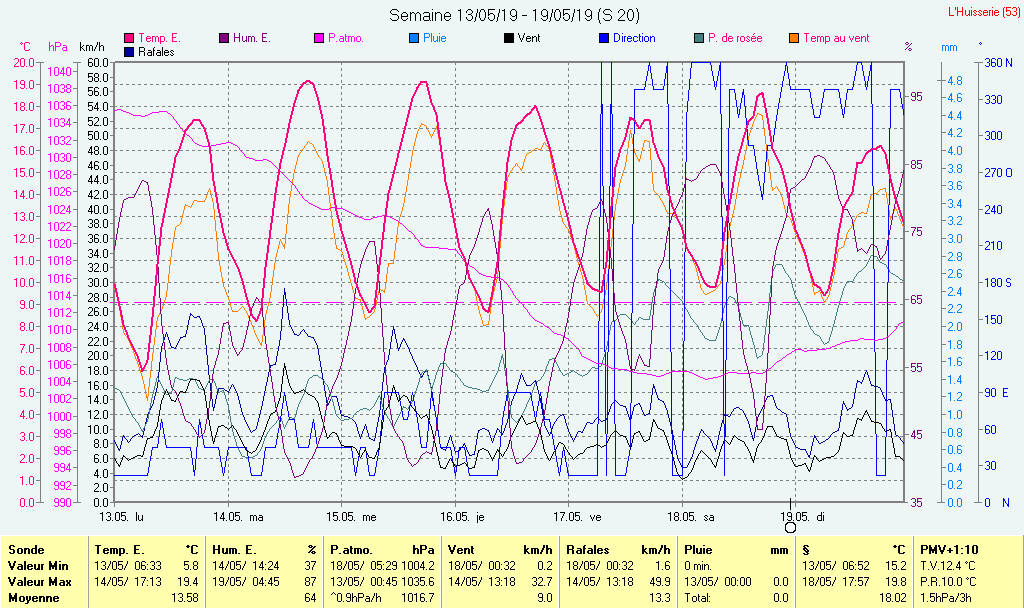Click the station name 'L'Huisserie (53)'
1024x608 pixels.
coord(983,12)
